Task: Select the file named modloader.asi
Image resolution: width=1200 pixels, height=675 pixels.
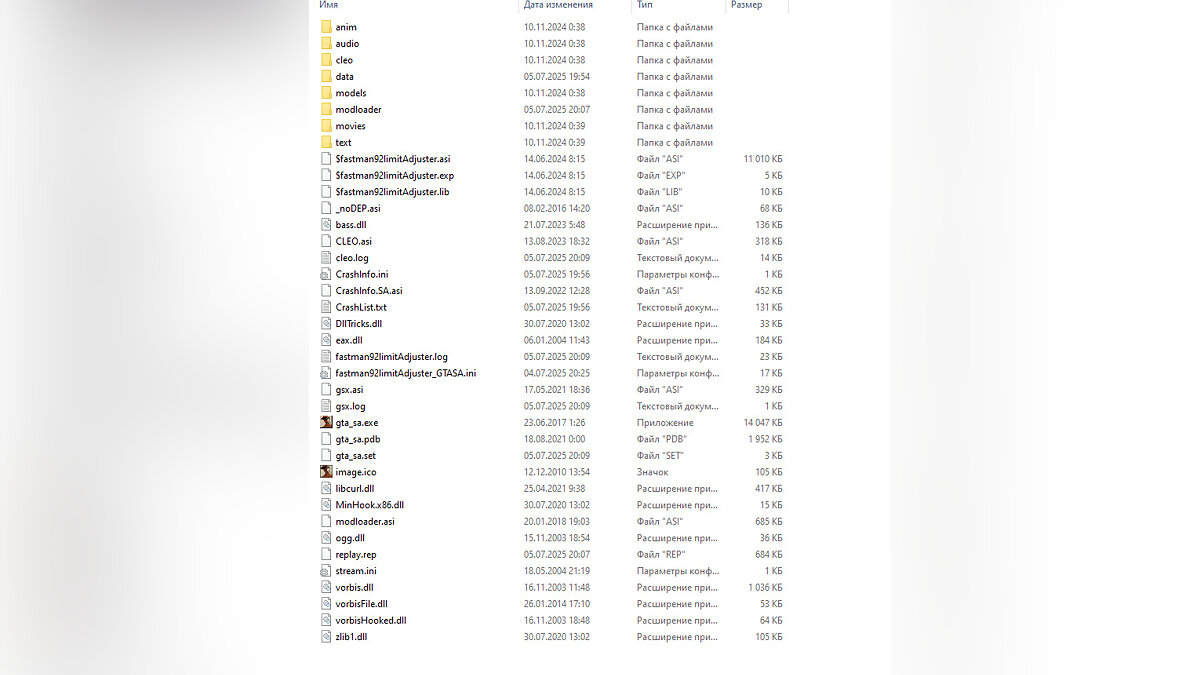Action: 365,521
